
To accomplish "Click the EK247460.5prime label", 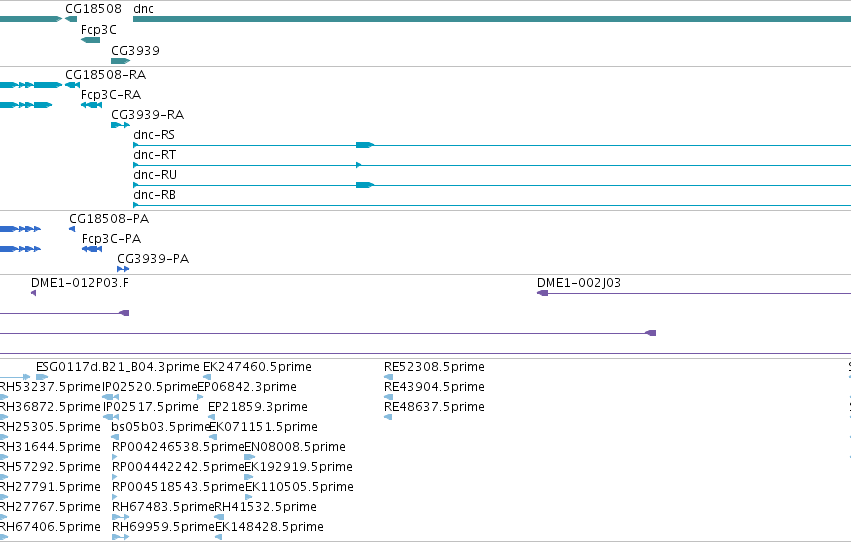I will click(257, 367).
